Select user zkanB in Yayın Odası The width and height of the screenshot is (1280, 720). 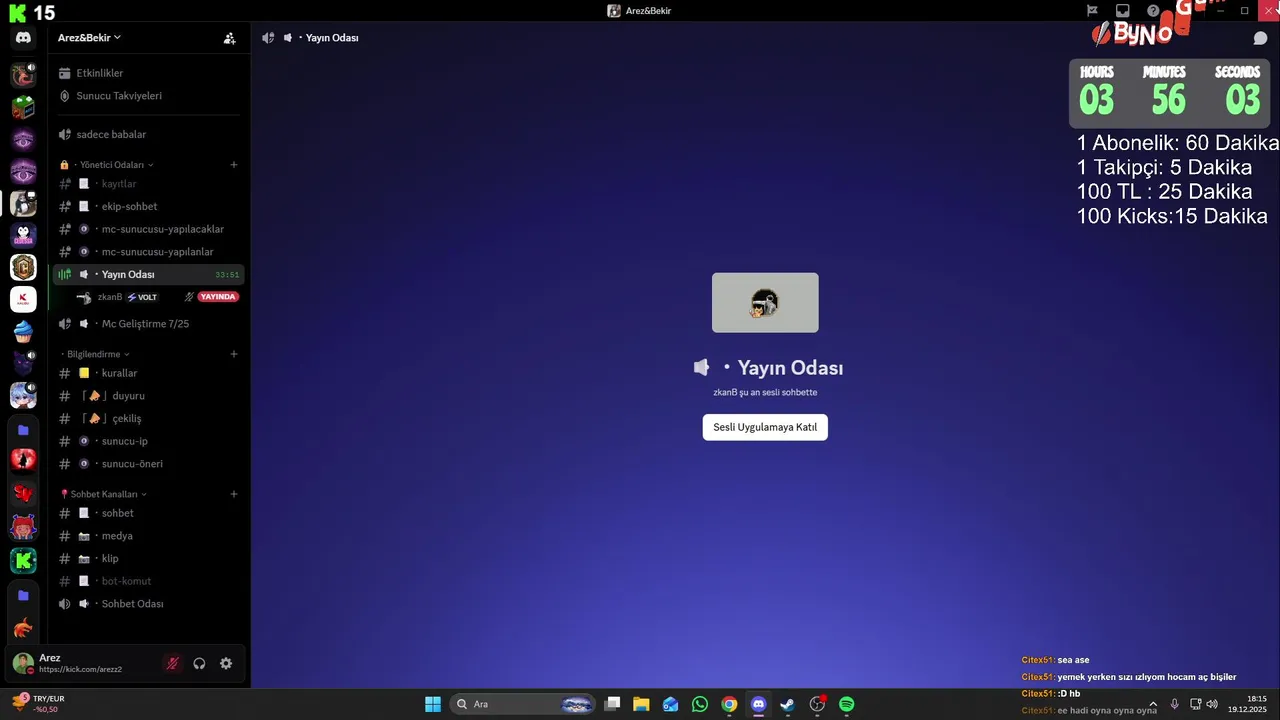110,297
